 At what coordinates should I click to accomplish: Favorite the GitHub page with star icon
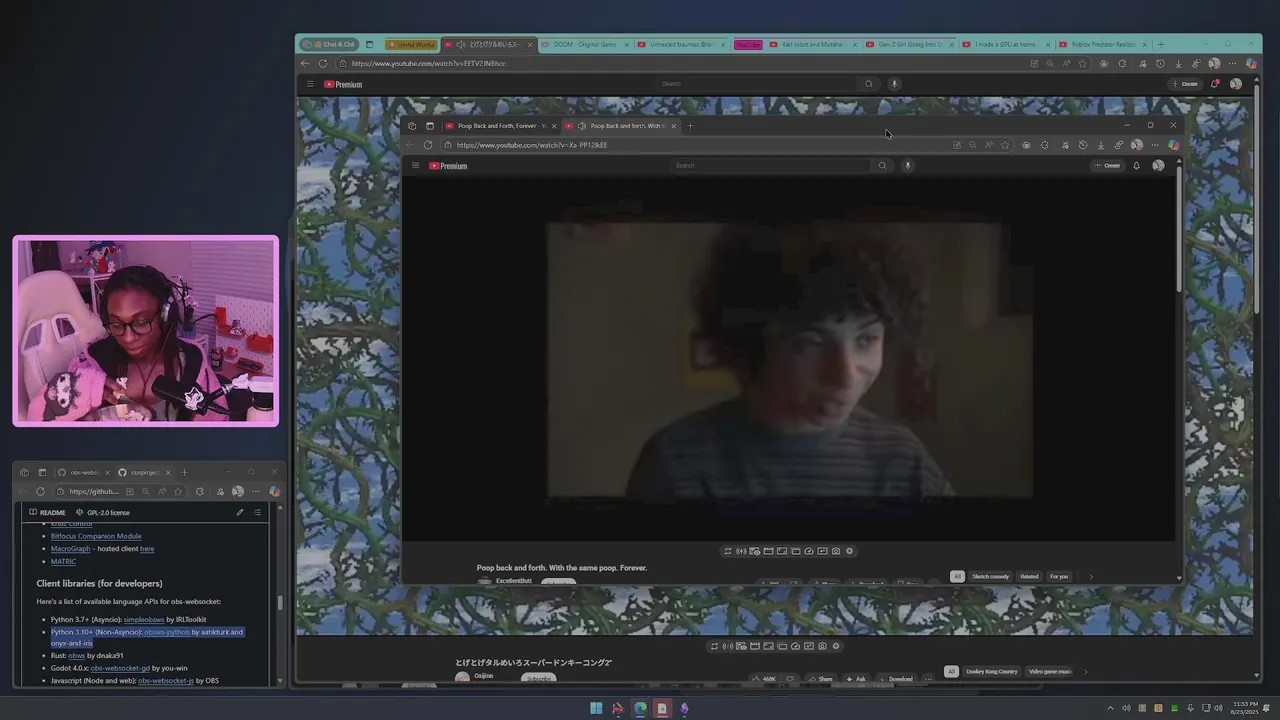pyautogui.click(x=178, y=491)
